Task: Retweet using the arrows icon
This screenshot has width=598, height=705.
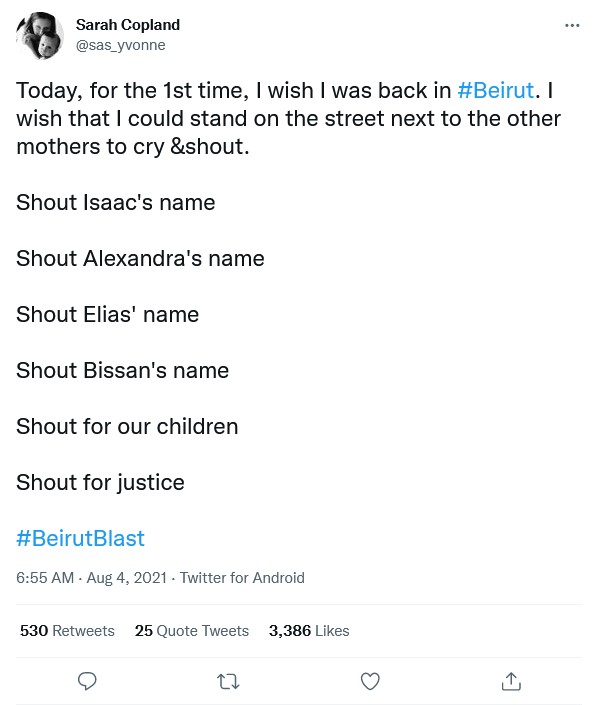Action: (228, 682)
